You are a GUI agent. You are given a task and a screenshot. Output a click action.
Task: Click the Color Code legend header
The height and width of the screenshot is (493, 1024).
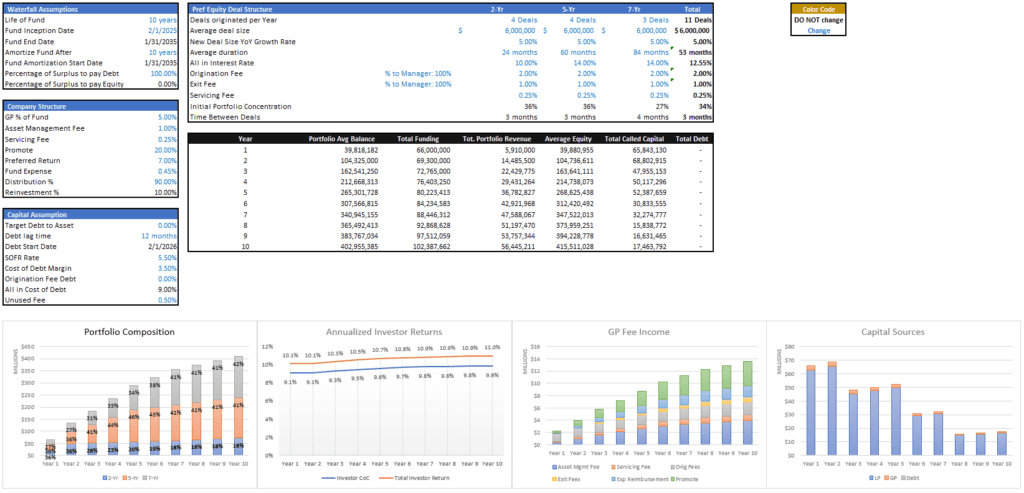click(x=818, y=10)
